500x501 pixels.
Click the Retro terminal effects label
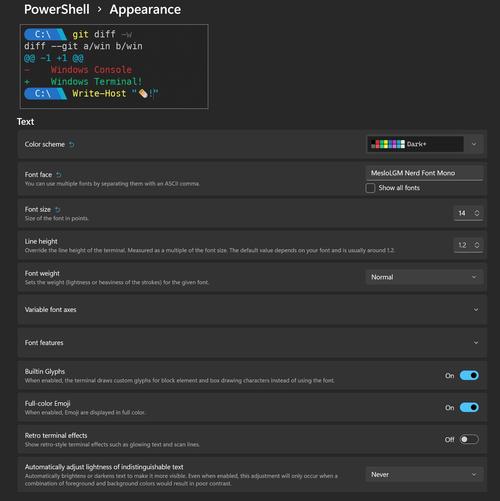[x=56, y=435]
